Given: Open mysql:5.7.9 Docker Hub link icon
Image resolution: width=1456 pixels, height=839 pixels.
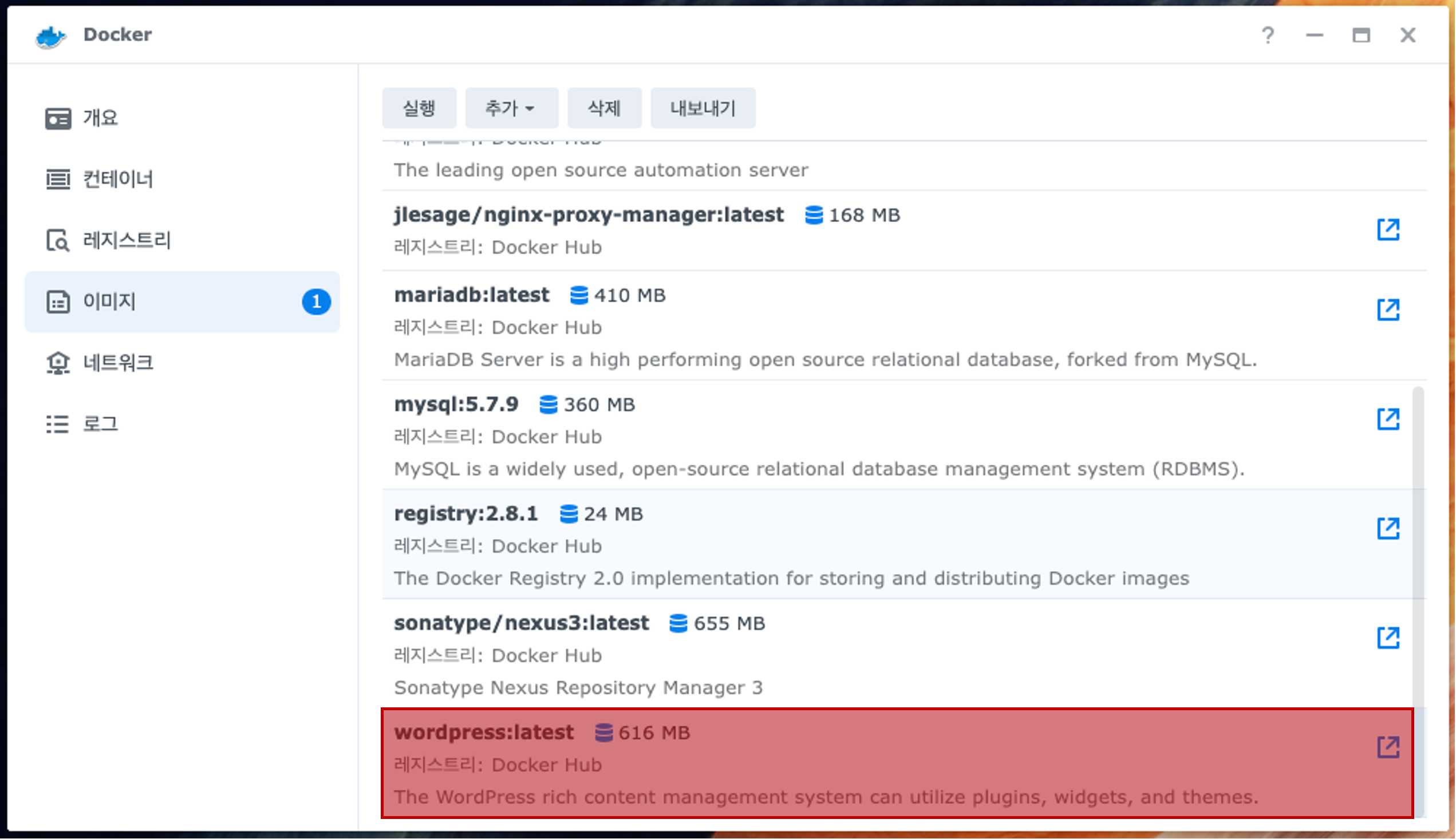Looking at the screenshot, I should [x=1388, y=419].
